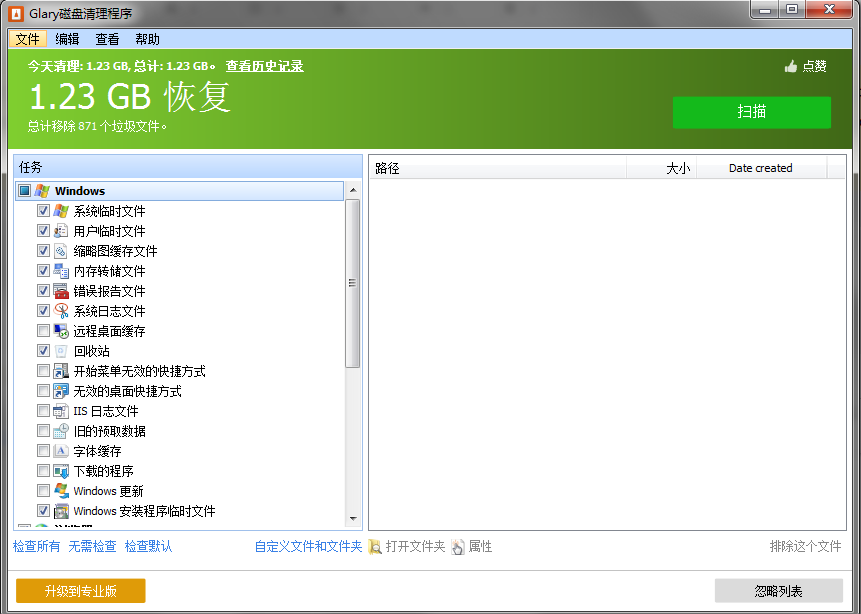Screen dimensions: 861x614
Task: Click the green 扫描 scan button
Action: [x=752, y=112]
